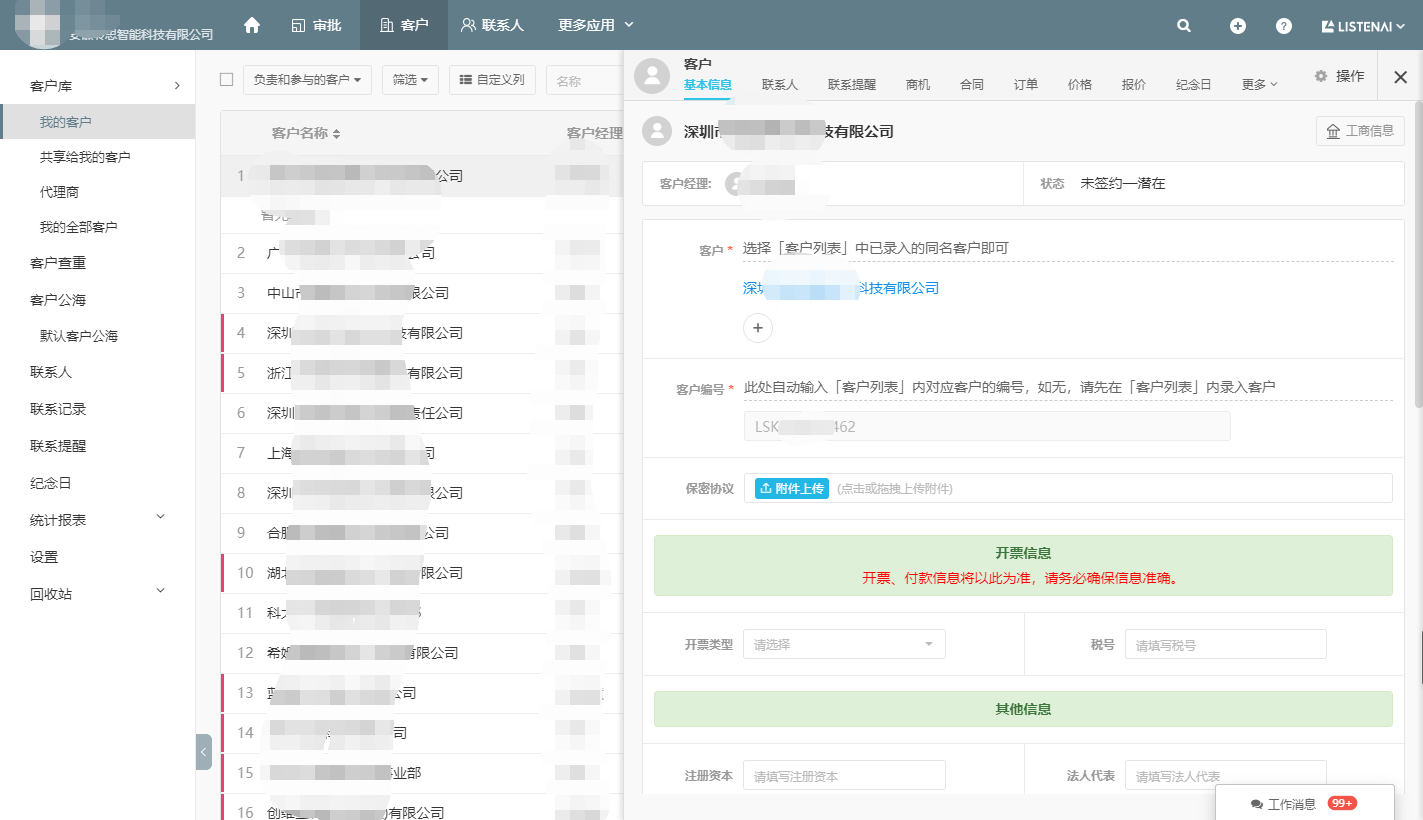Switch to 商机 tab

(918, 85)
